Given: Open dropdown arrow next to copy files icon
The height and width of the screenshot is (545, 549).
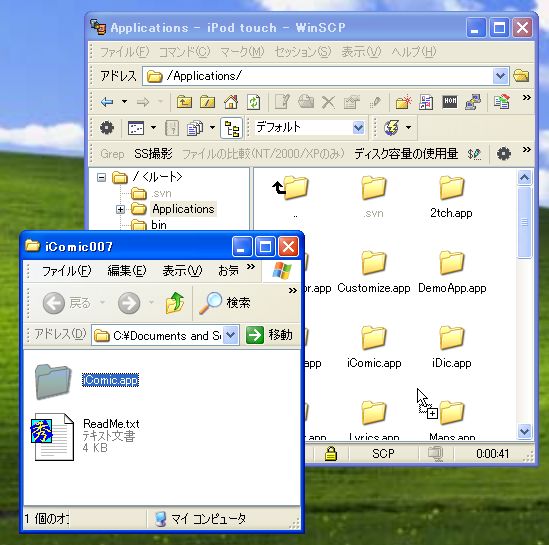Looking at the screenshot, I should (x=212, y=128).
